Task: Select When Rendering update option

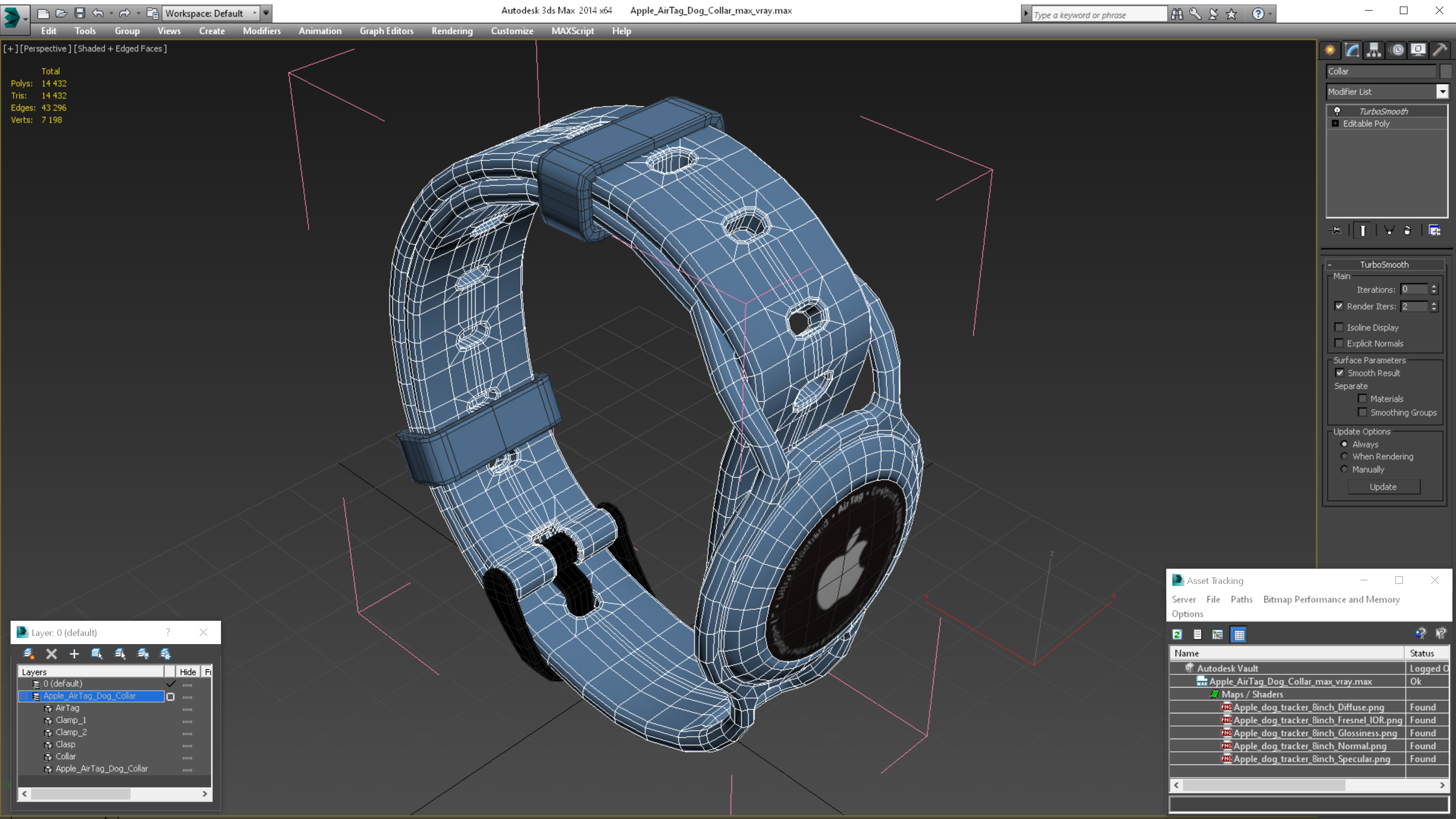Action: (x=1344, y=457)
